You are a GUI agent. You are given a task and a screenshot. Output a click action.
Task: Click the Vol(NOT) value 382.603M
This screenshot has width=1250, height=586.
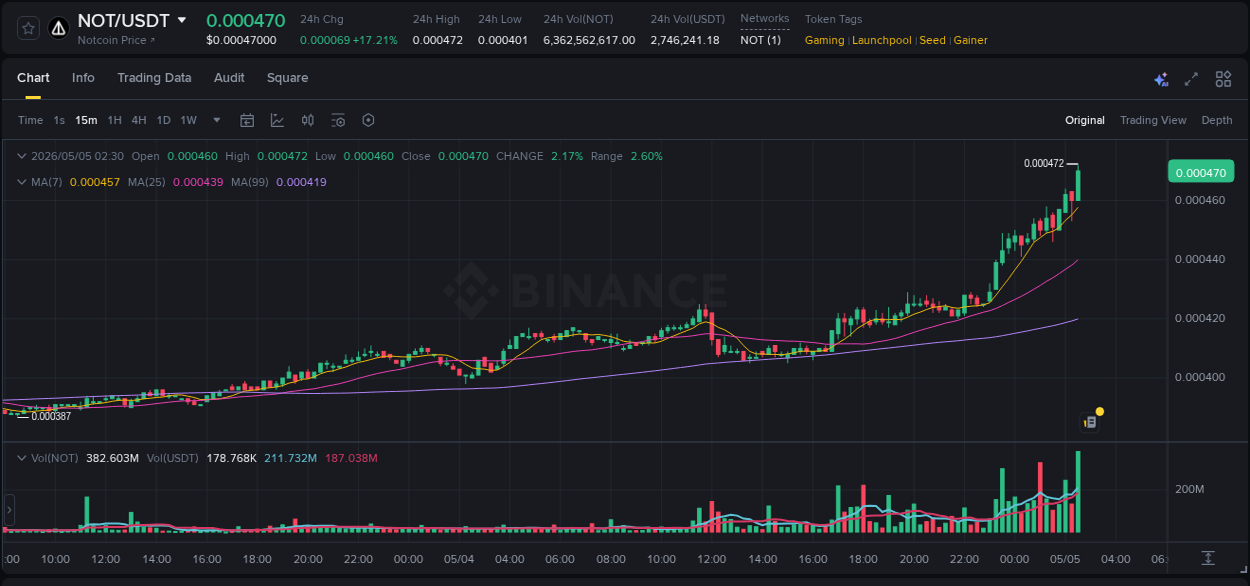[112, 458]
